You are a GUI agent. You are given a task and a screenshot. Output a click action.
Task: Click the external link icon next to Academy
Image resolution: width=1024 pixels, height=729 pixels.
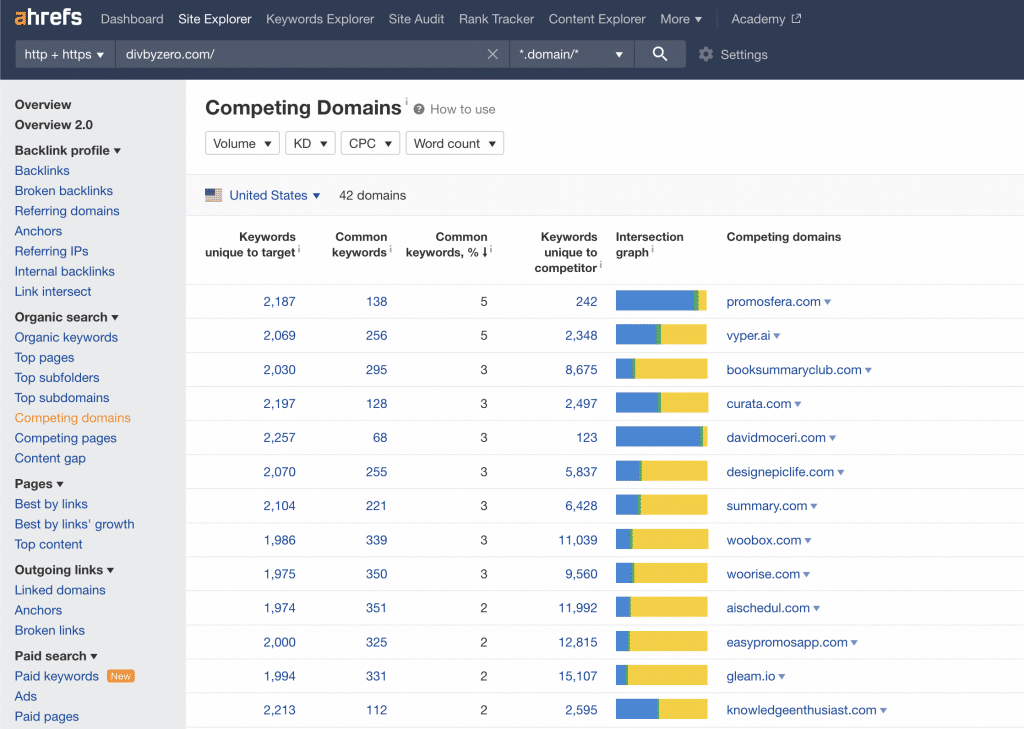[x=795, y=19]
